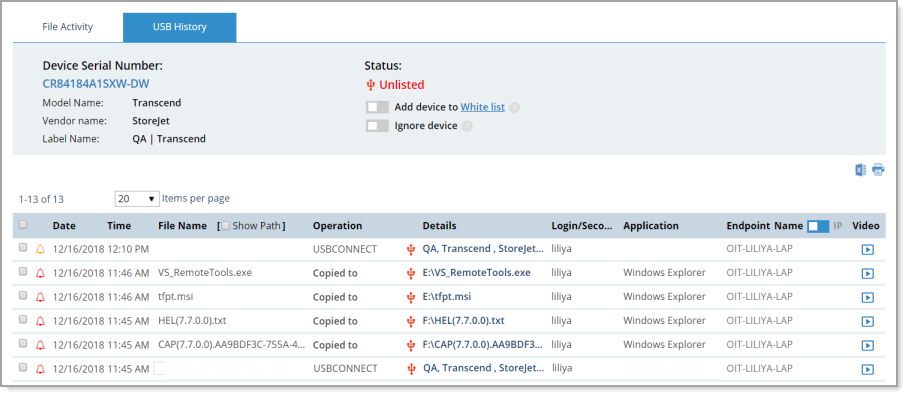Check the Show Path box

tap(226, 226)
